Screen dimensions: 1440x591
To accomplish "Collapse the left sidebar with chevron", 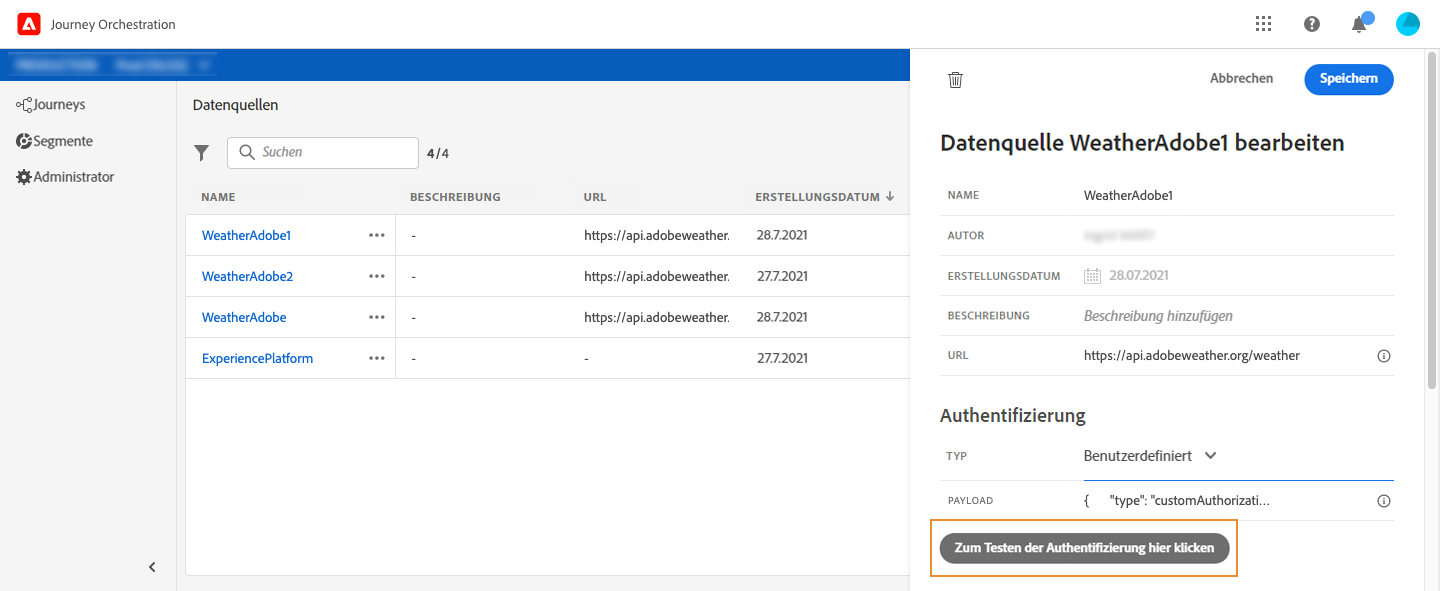I will (152, 567).
